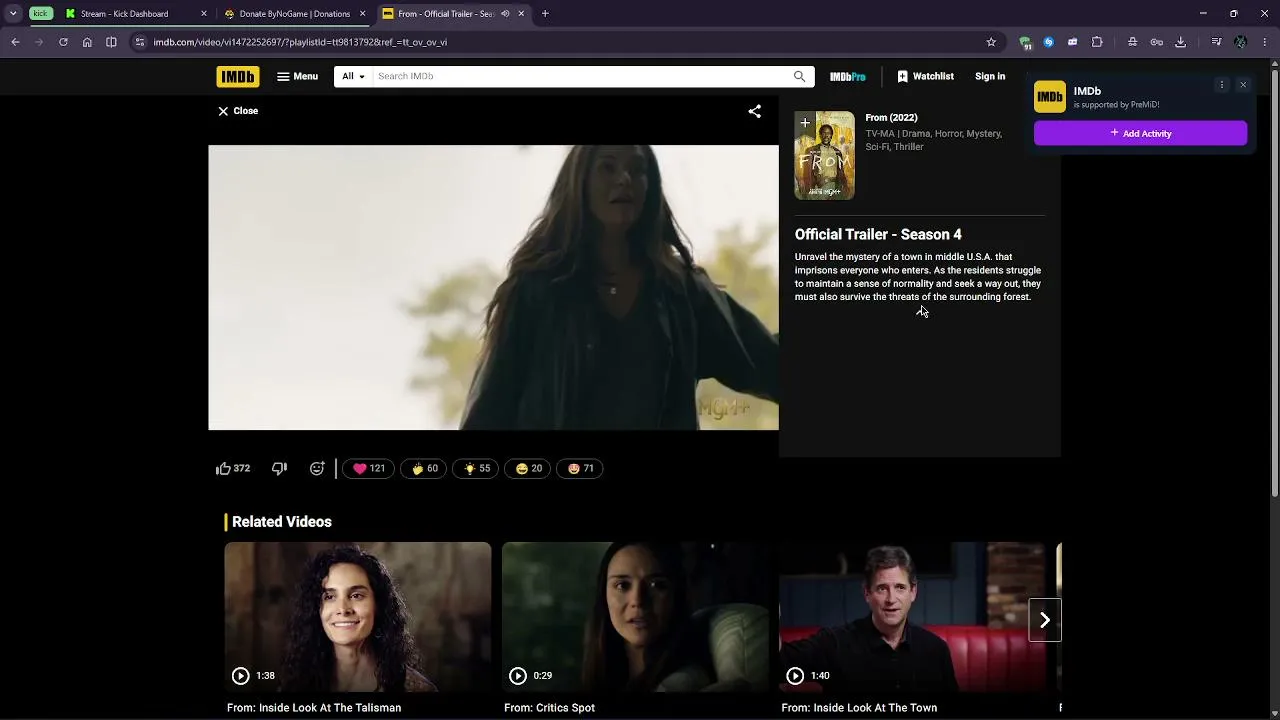Viewport: 1280px width, 720px height.
Task: Go back to previous page
Action: pos(15,42)
